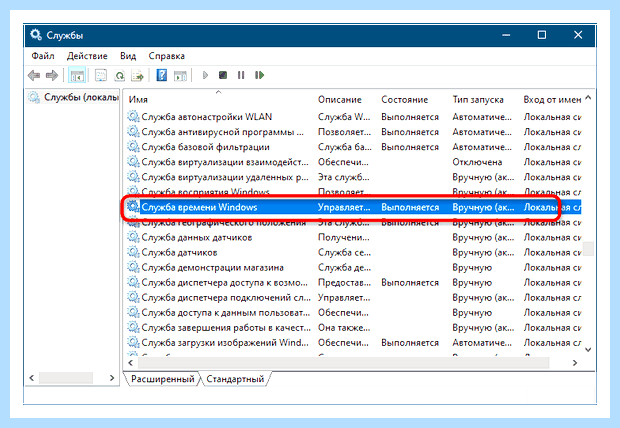620x428 pixels.
Task: Open the Файл menu
Action: pyautogui.click(x=43, y=56)
